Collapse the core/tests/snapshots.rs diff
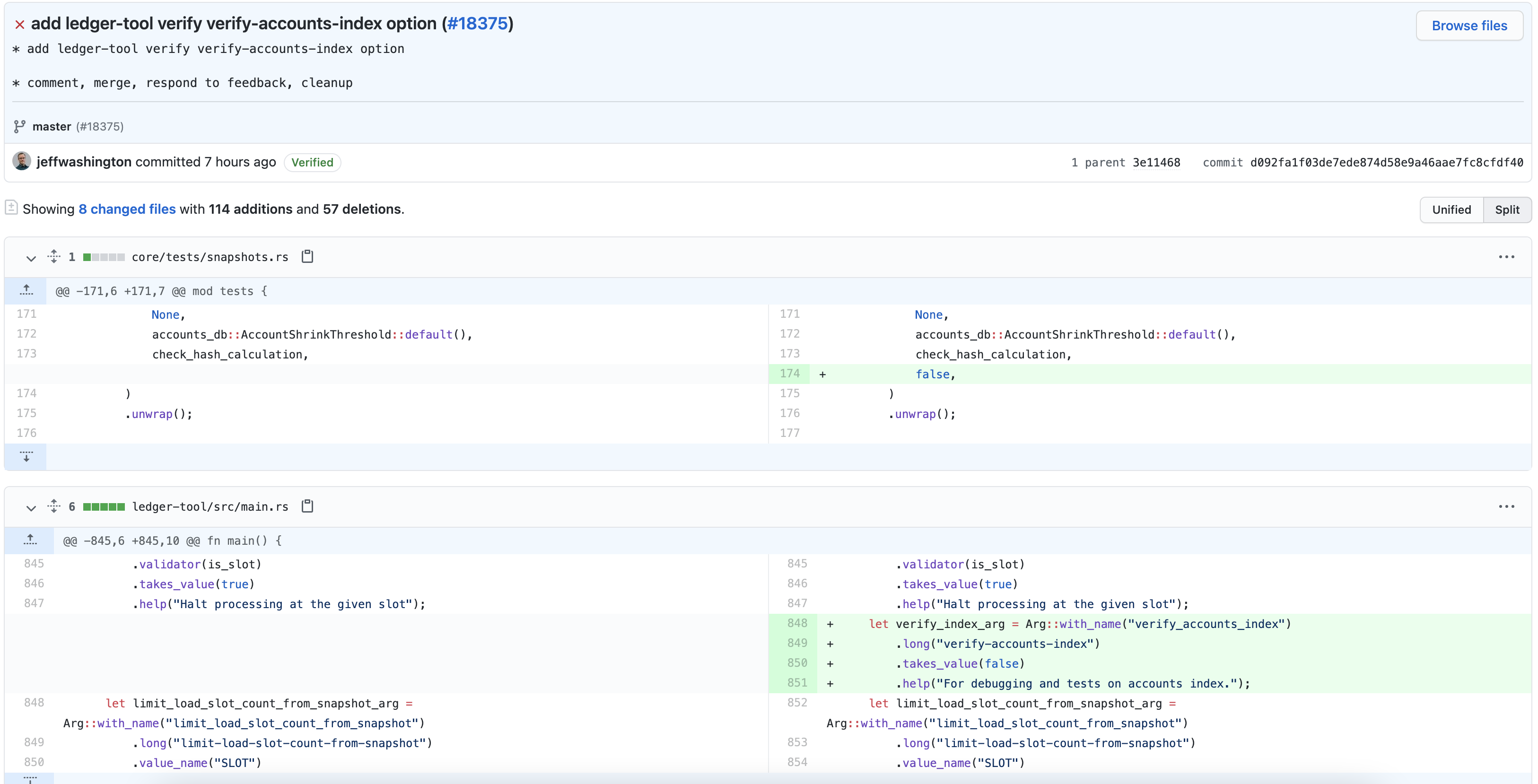Image resolution: width=1538 pixels, height=784 pixels. pyautogui.click(x=31, y=258)
